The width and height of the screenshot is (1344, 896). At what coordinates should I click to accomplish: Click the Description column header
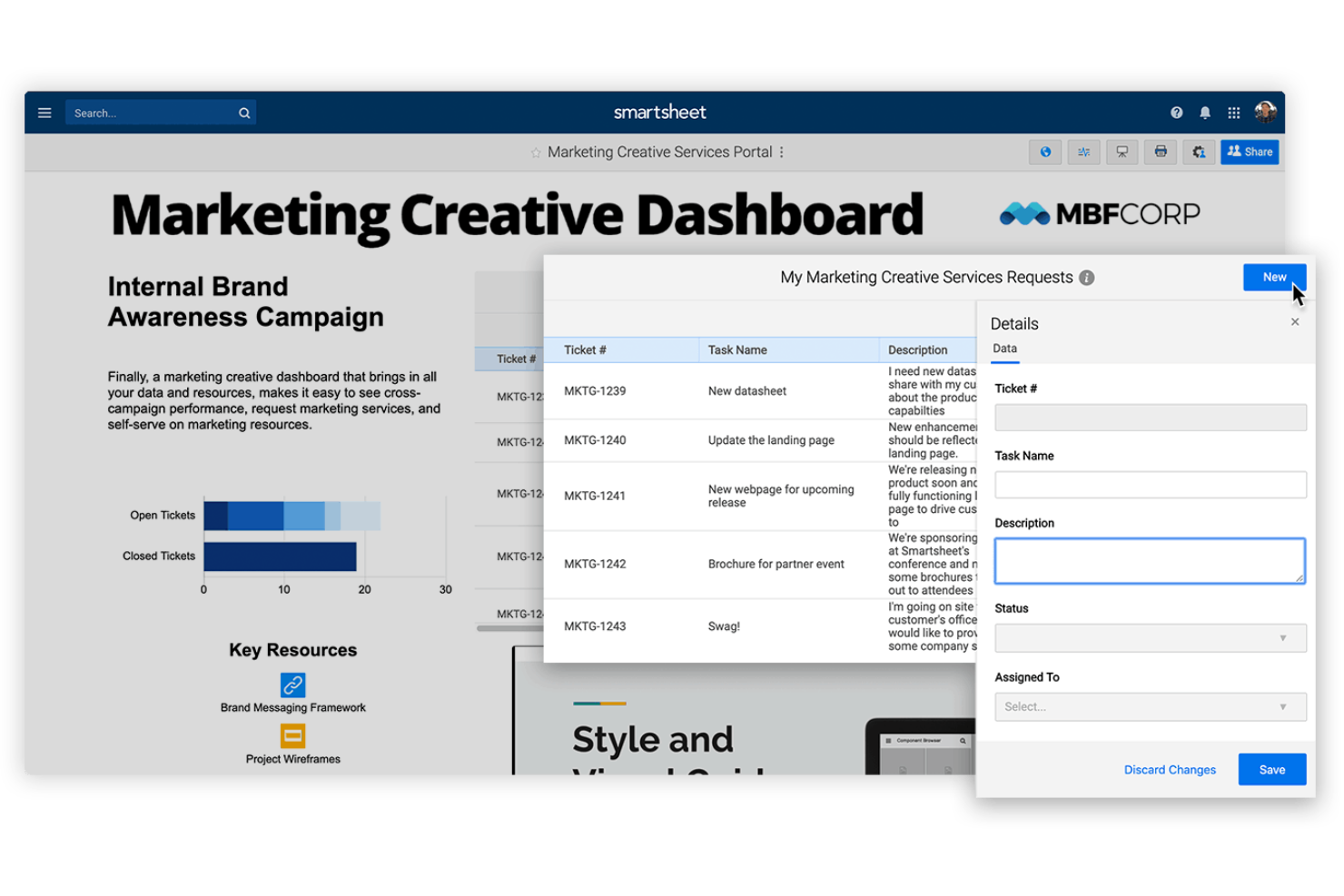[928, 350]
